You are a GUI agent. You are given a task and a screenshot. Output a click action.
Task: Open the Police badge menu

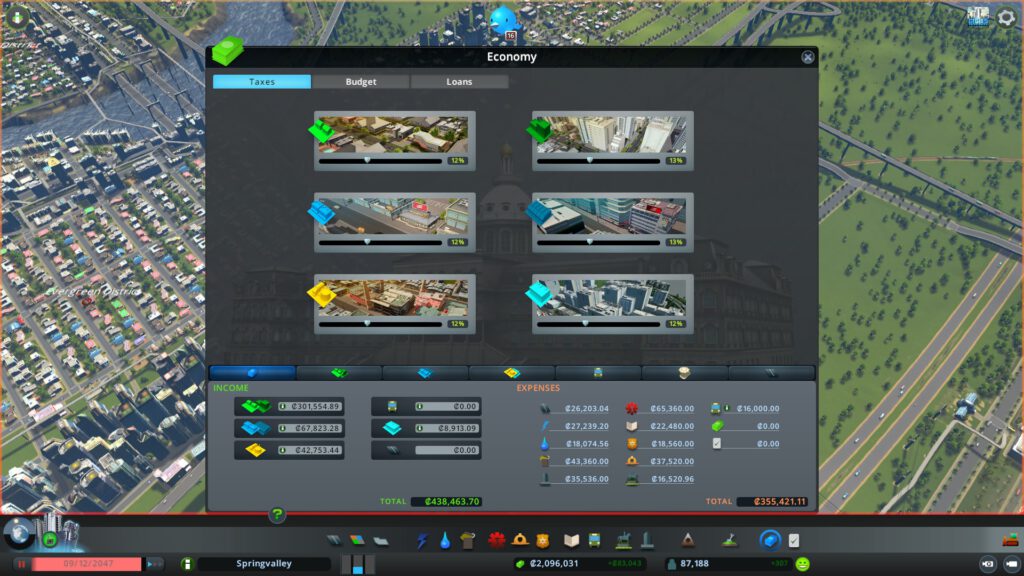click(543, 541)
